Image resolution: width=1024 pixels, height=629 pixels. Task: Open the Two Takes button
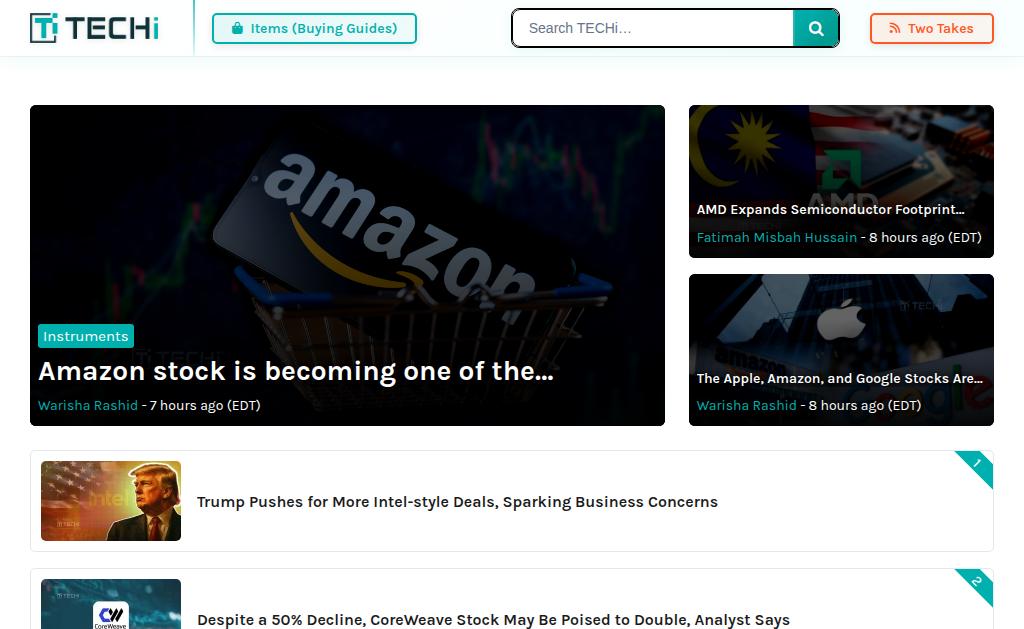point(932,28)
